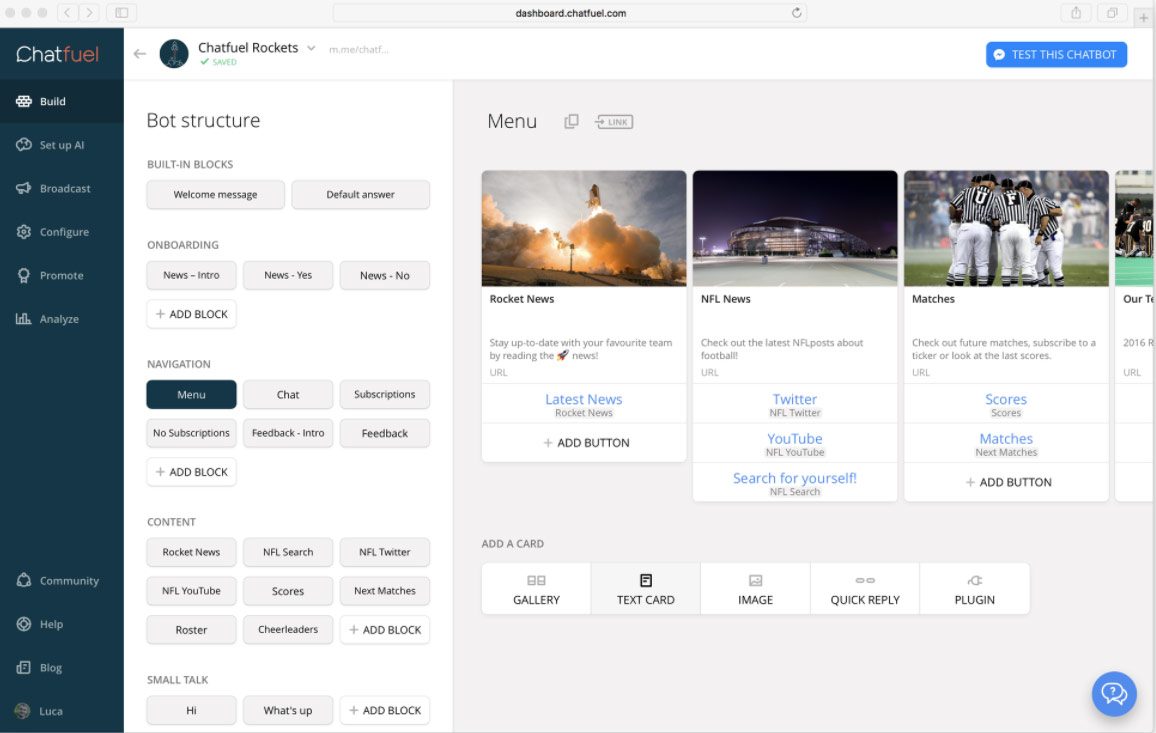The height and width of the screenshot is (733, 1156).
Task: Open the NFL Twitter block
Action: click(385, 552)
